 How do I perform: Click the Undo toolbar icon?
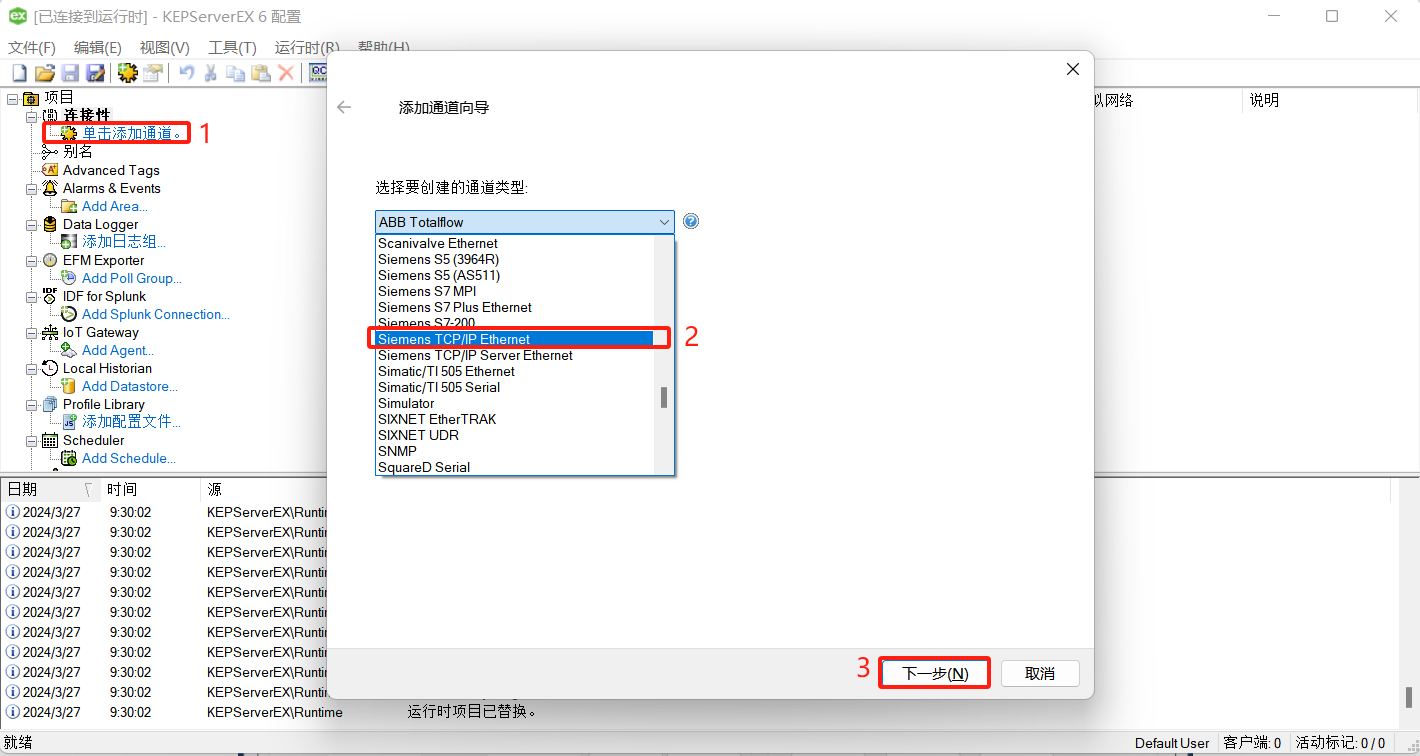186,73
